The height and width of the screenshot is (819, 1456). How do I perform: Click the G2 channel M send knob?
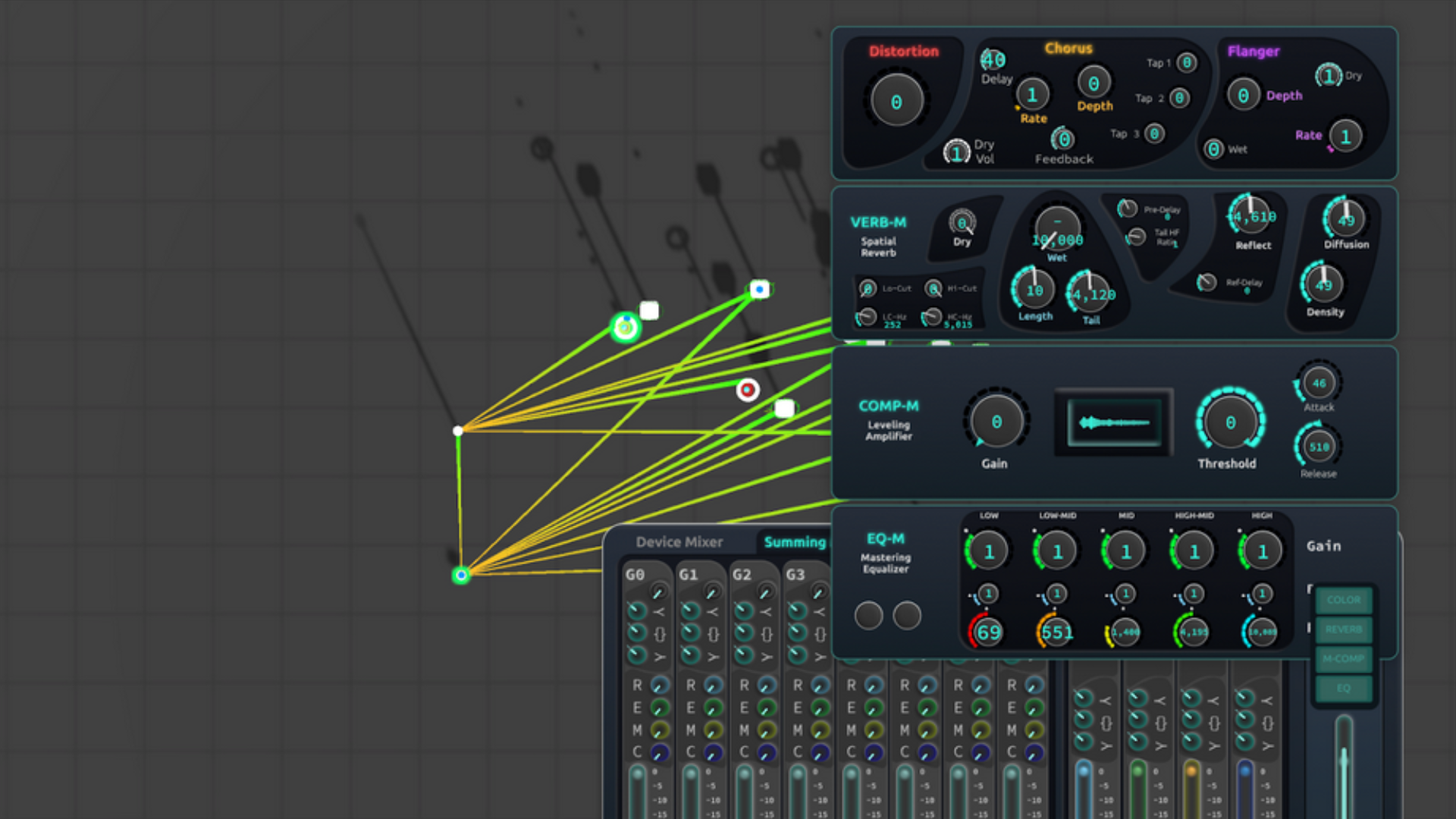click(767, 730)
